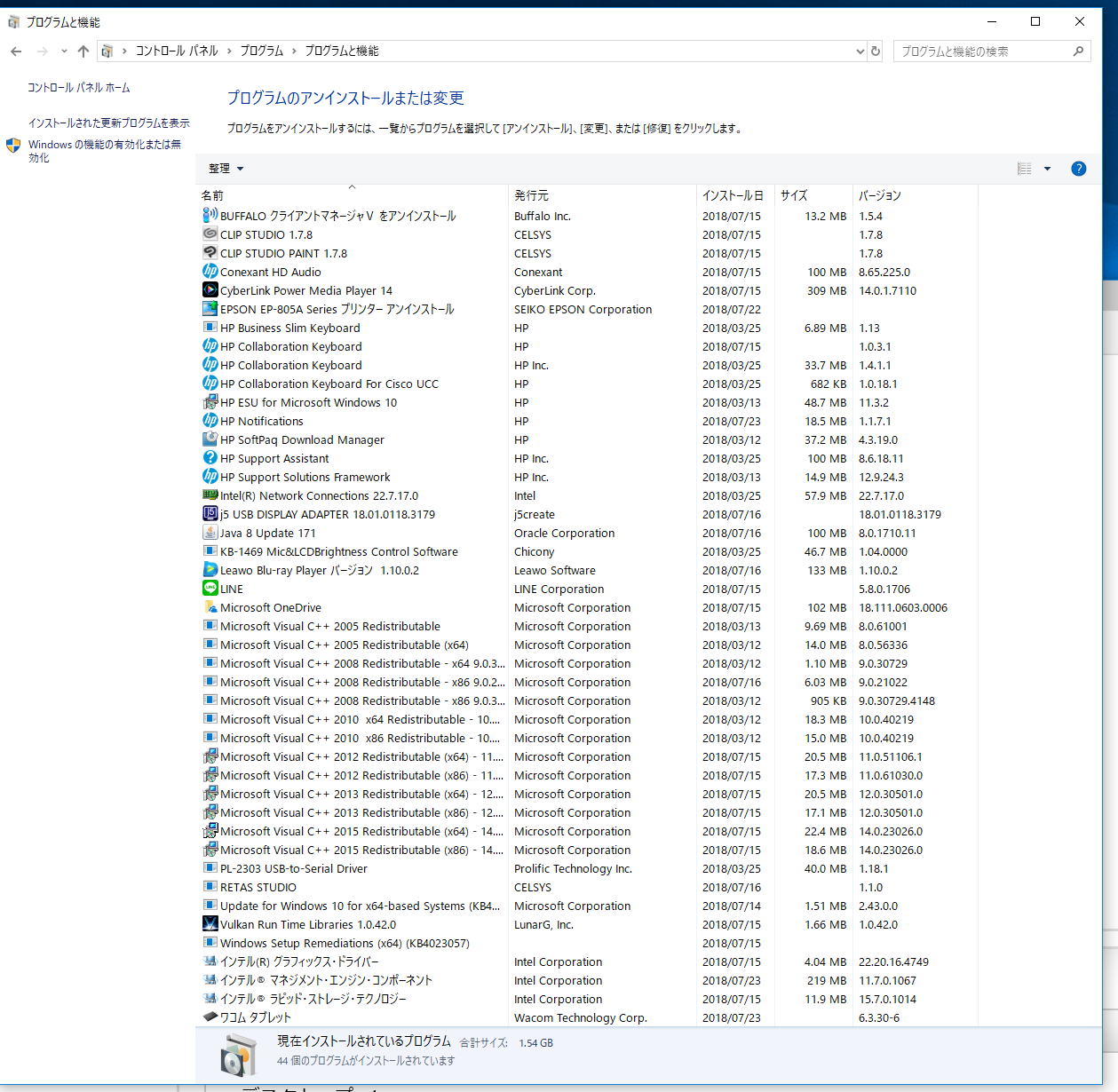Screen dimensions: 1118x1092
Task: Select KB-1469 Mic&LCDBrightness Control Software
Action: 339,552
